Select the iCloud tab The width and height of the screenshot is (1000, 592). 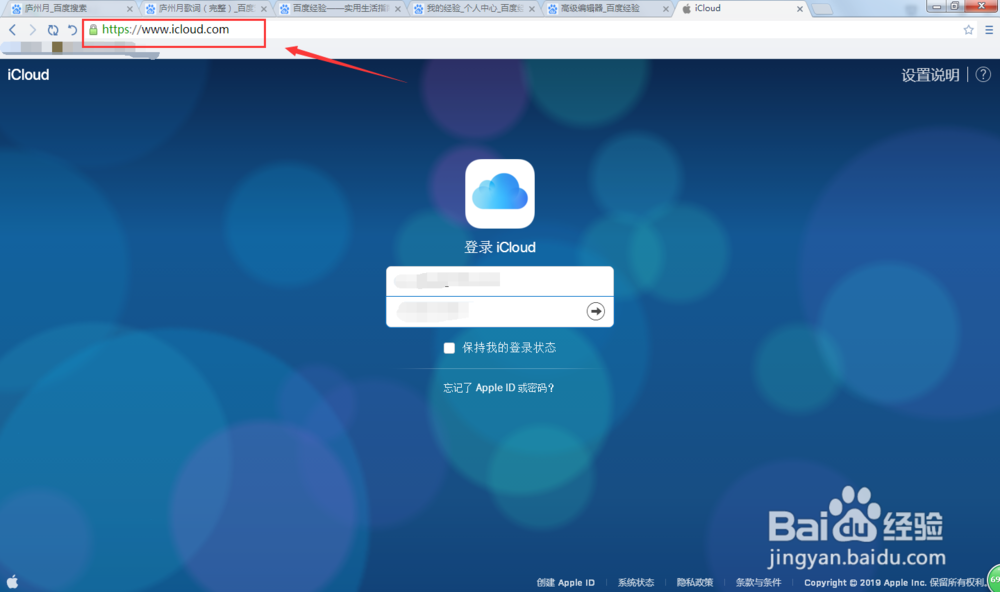pyautogui.click(x=740, y=9)
